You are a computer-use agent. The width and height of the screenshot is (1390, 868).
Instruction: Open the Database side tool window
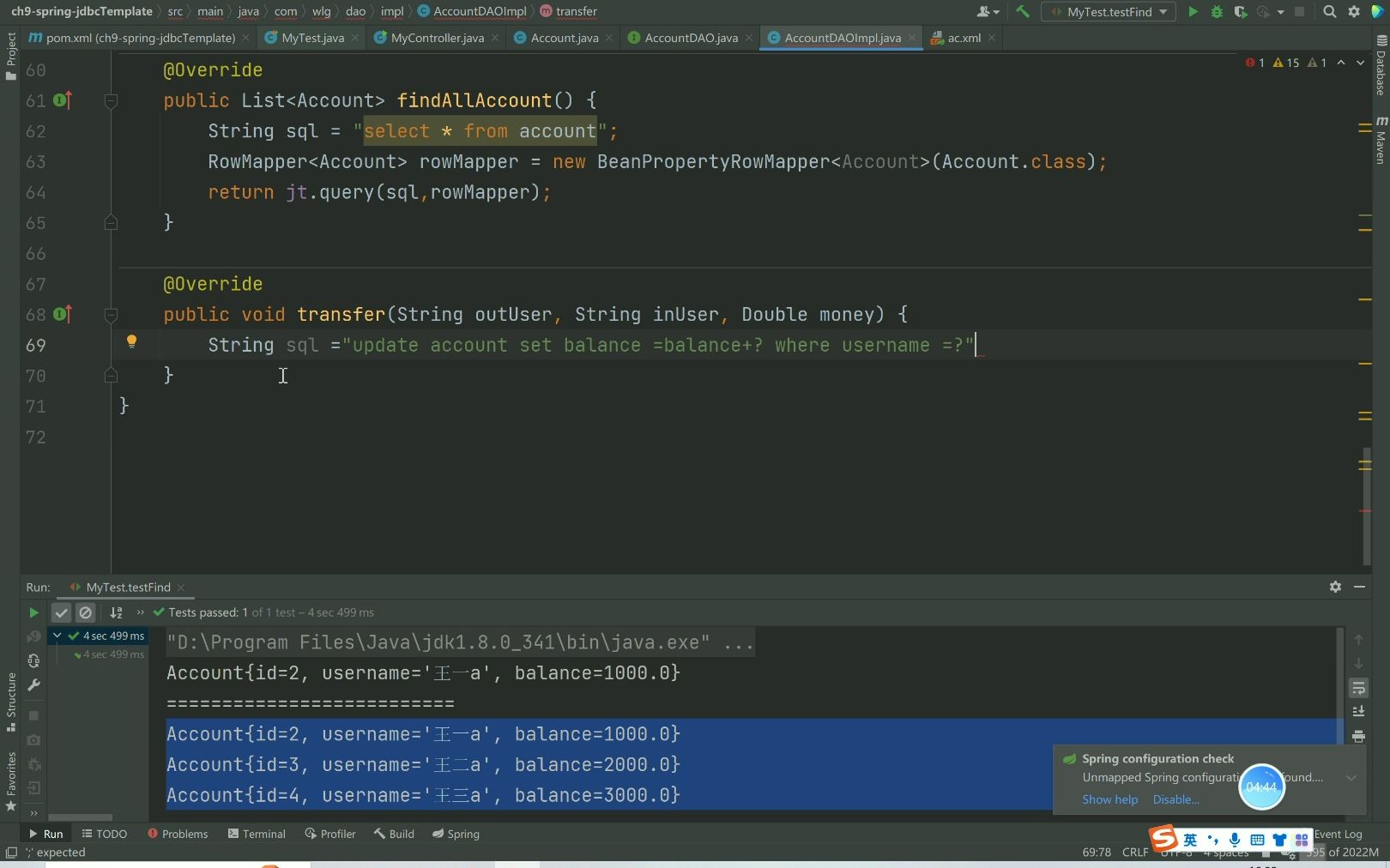coord(1381,66)
